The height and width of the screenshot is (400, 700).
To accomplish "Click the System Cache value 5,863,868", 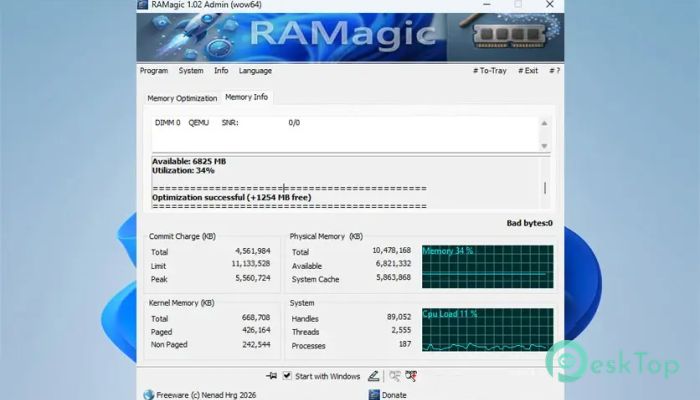I will 393,277.
